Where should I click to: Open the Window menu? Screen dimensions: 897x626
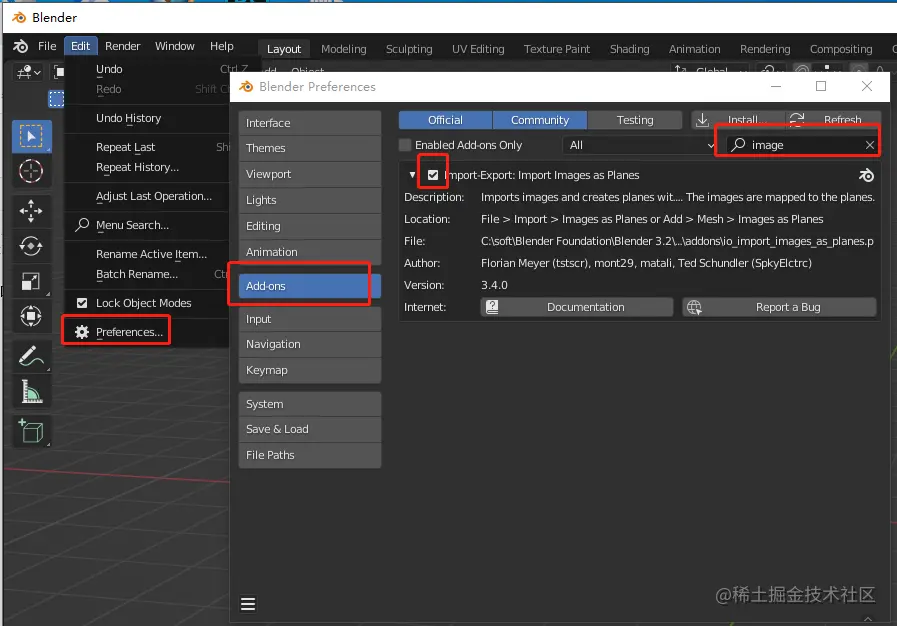pyautogui.click(x=174, y=46)
